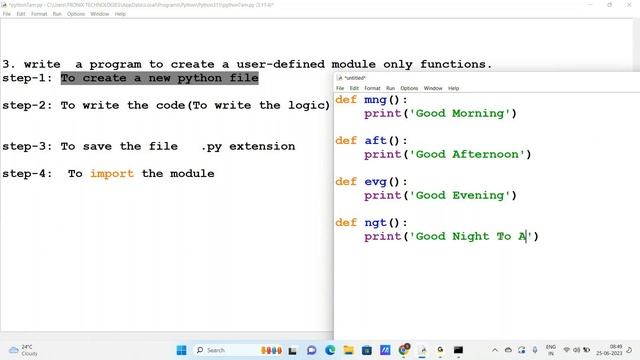Show hidden system tray icons
This screenshot has width=640, height=360.
click(495, 350)
